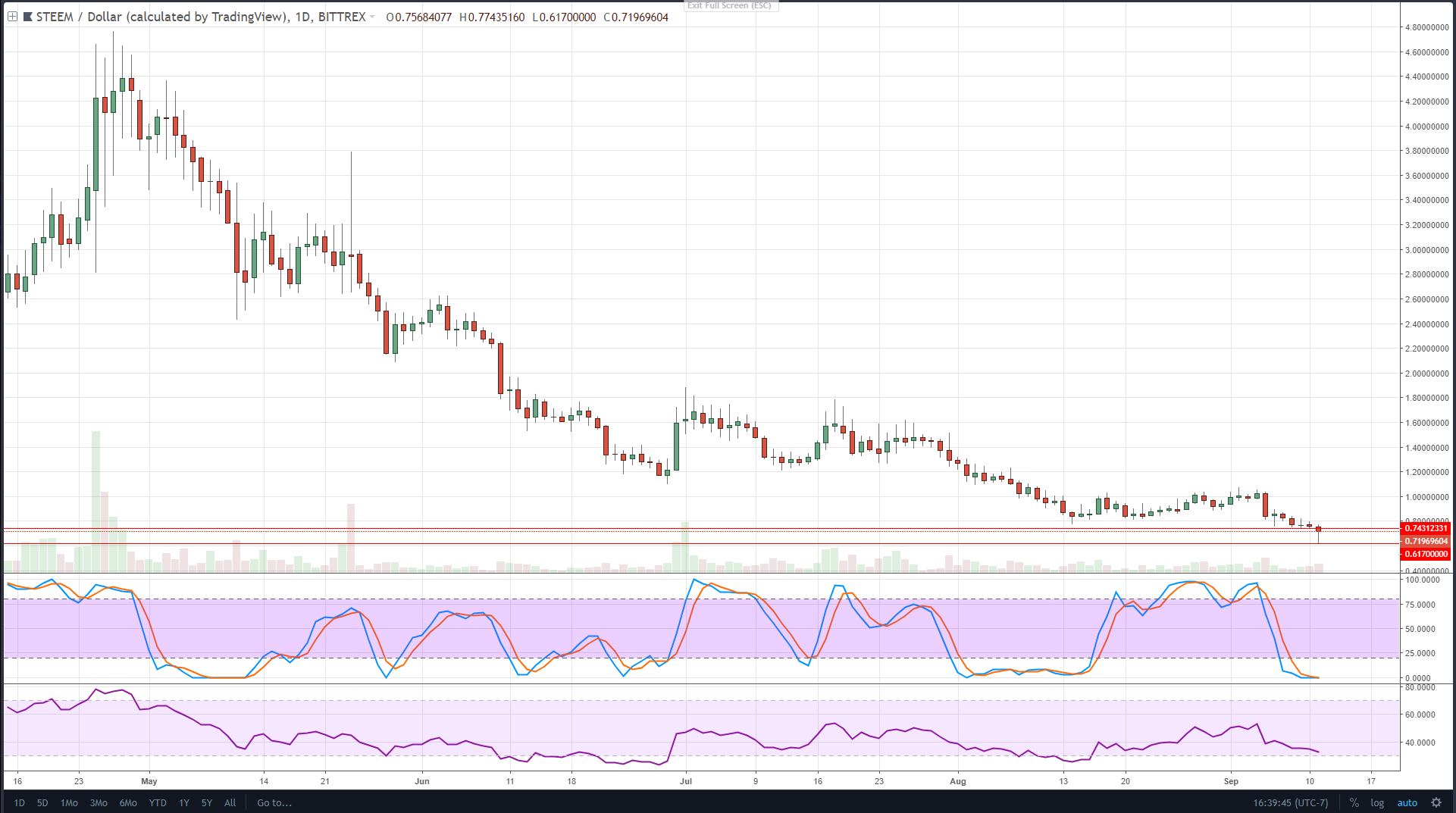Click the 4.80000000 price axis label
Screen dimensions: 1456x813
pyautogui.click(x=1427, y=27)
